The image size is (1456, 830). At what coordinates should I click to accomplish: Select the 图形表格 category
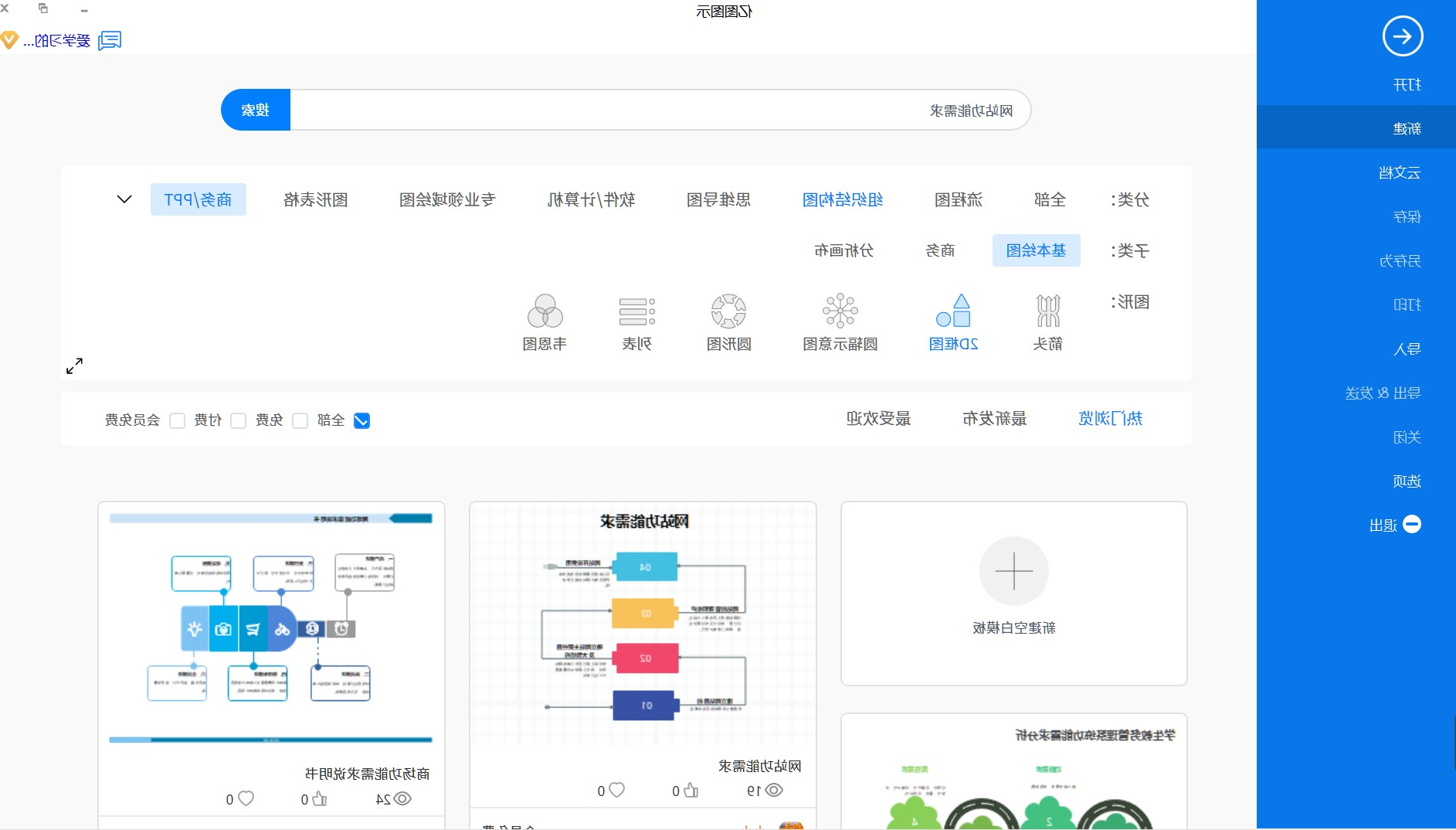point(315,199)
